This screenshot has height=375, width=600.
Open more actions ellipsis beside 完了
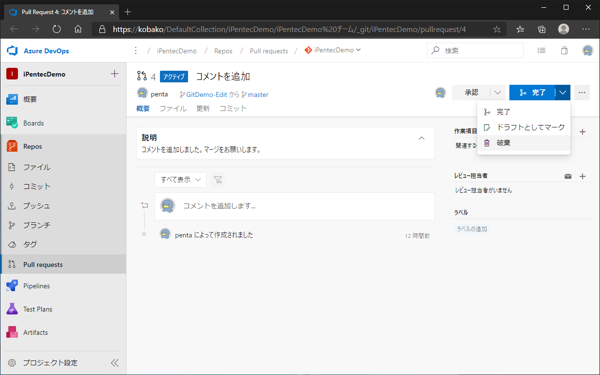pos(582,93)
